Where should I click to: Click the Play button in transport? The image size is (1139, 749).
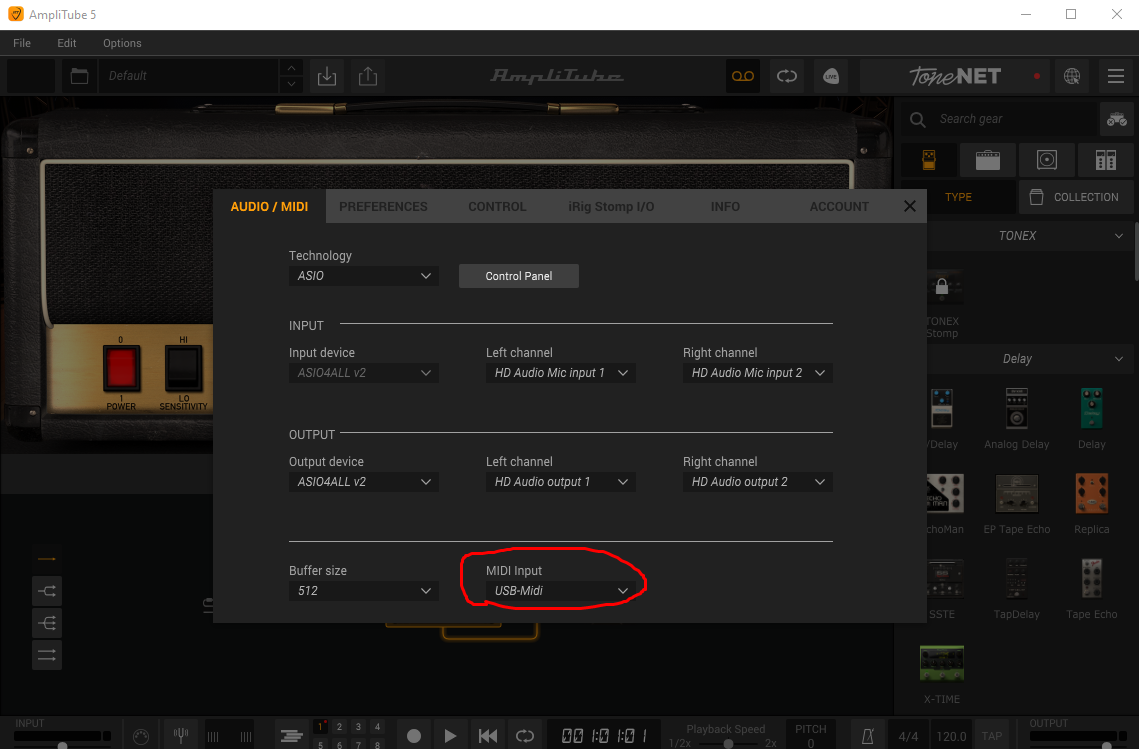pos(450,736)
